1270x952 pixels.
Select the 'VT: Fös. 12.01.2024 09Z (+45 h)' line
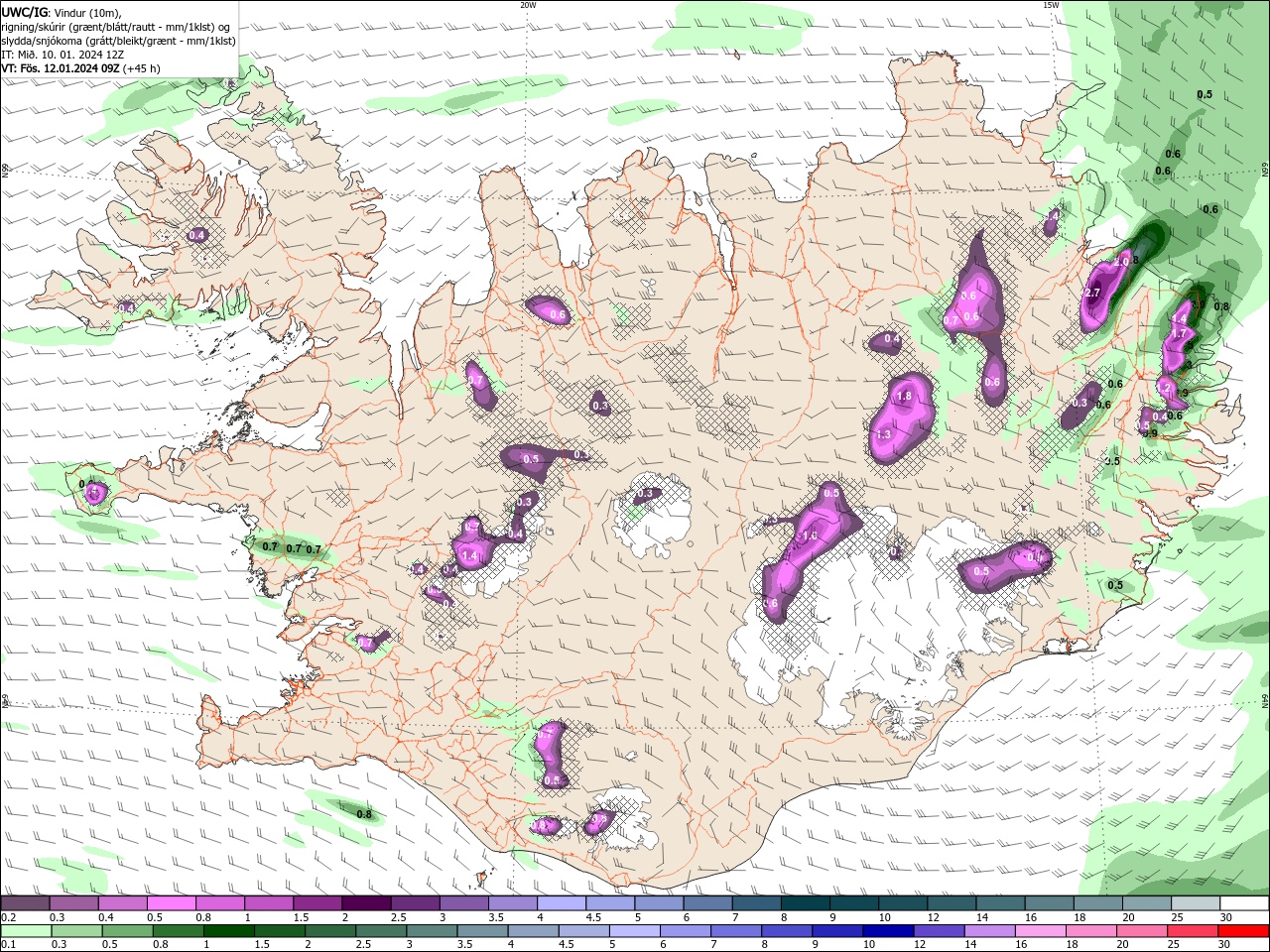81,68
